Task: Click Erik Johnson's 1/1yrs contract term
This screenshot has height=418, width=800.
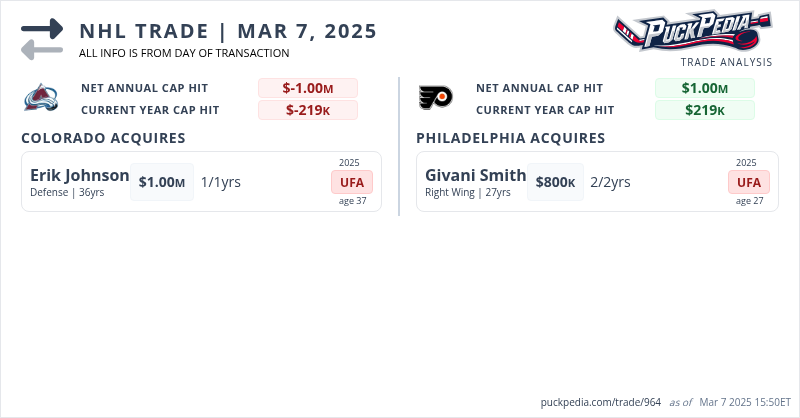Action: [x=221, y=182]
